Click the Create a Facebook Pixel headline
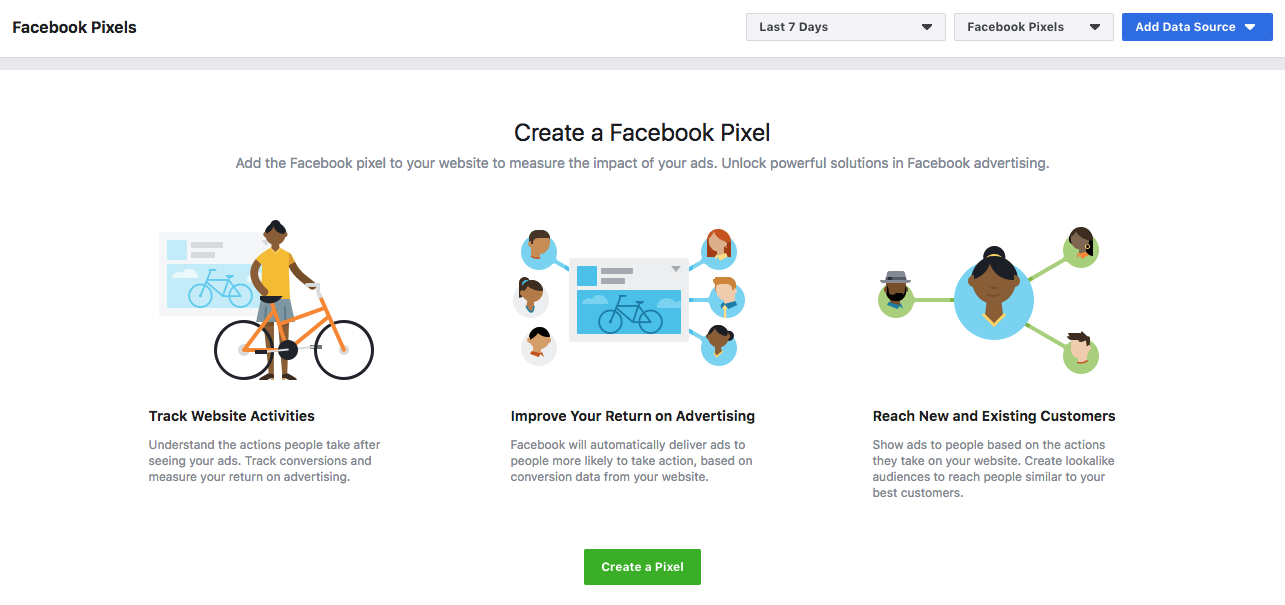Viewport: 1285px width, 605px height. (x=642, y=132)
